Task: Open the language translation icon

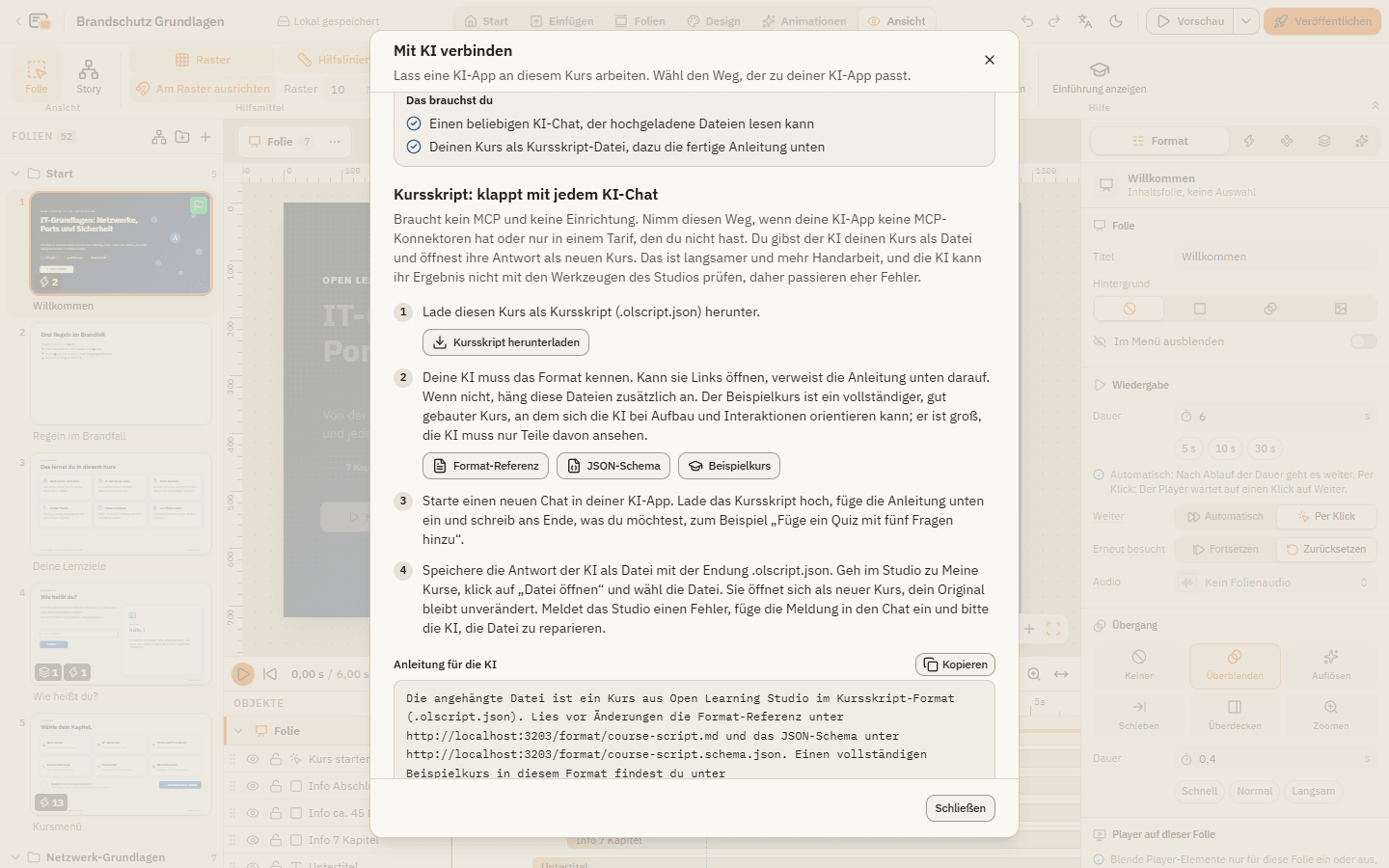Action: pos(1085,21)
